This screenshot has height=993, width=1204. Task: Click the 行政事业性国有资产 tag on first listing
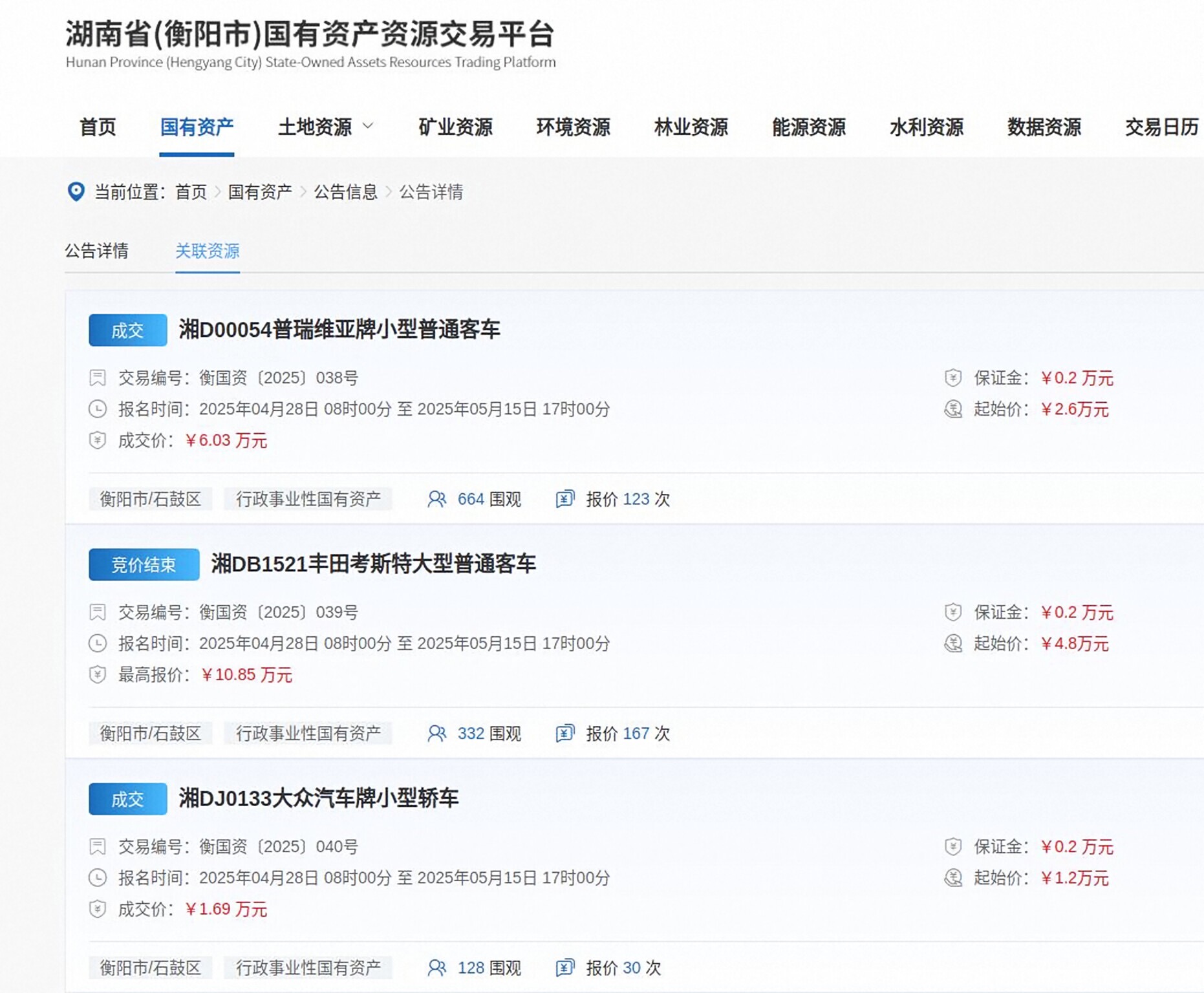pyautogui.click(x=308, y=499)
